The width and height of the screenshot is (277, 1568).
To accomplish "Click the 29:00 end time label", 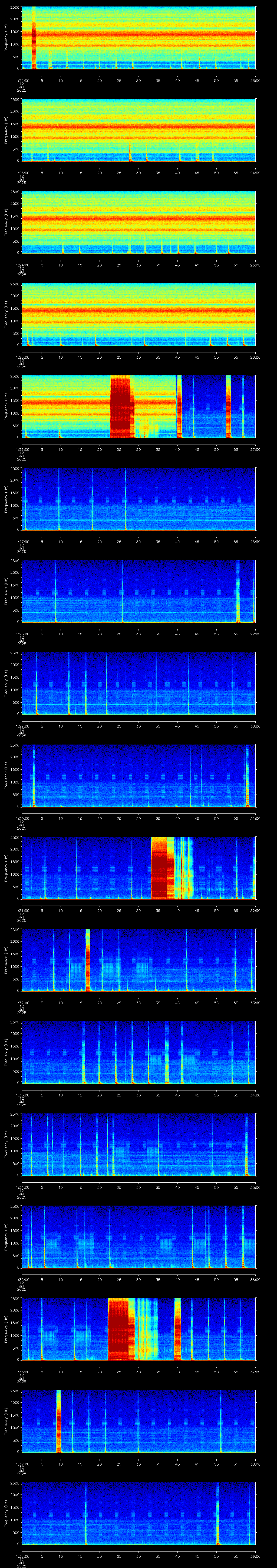I will click(x=256, y=634).
